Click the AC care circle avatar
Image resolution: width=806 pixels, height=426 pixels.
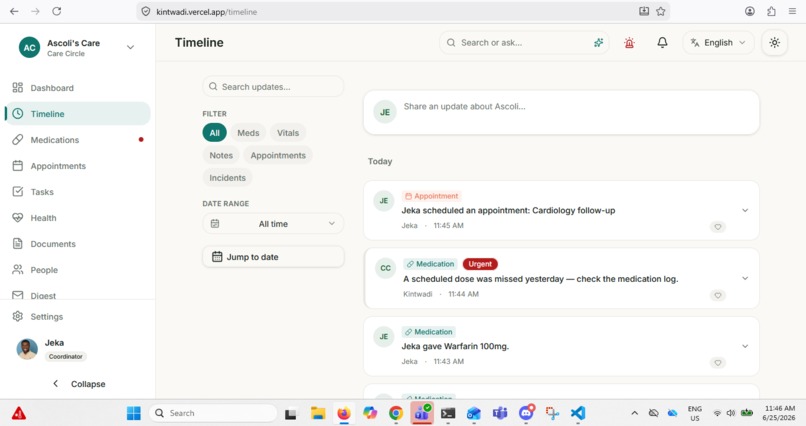[x=29, y=47]
